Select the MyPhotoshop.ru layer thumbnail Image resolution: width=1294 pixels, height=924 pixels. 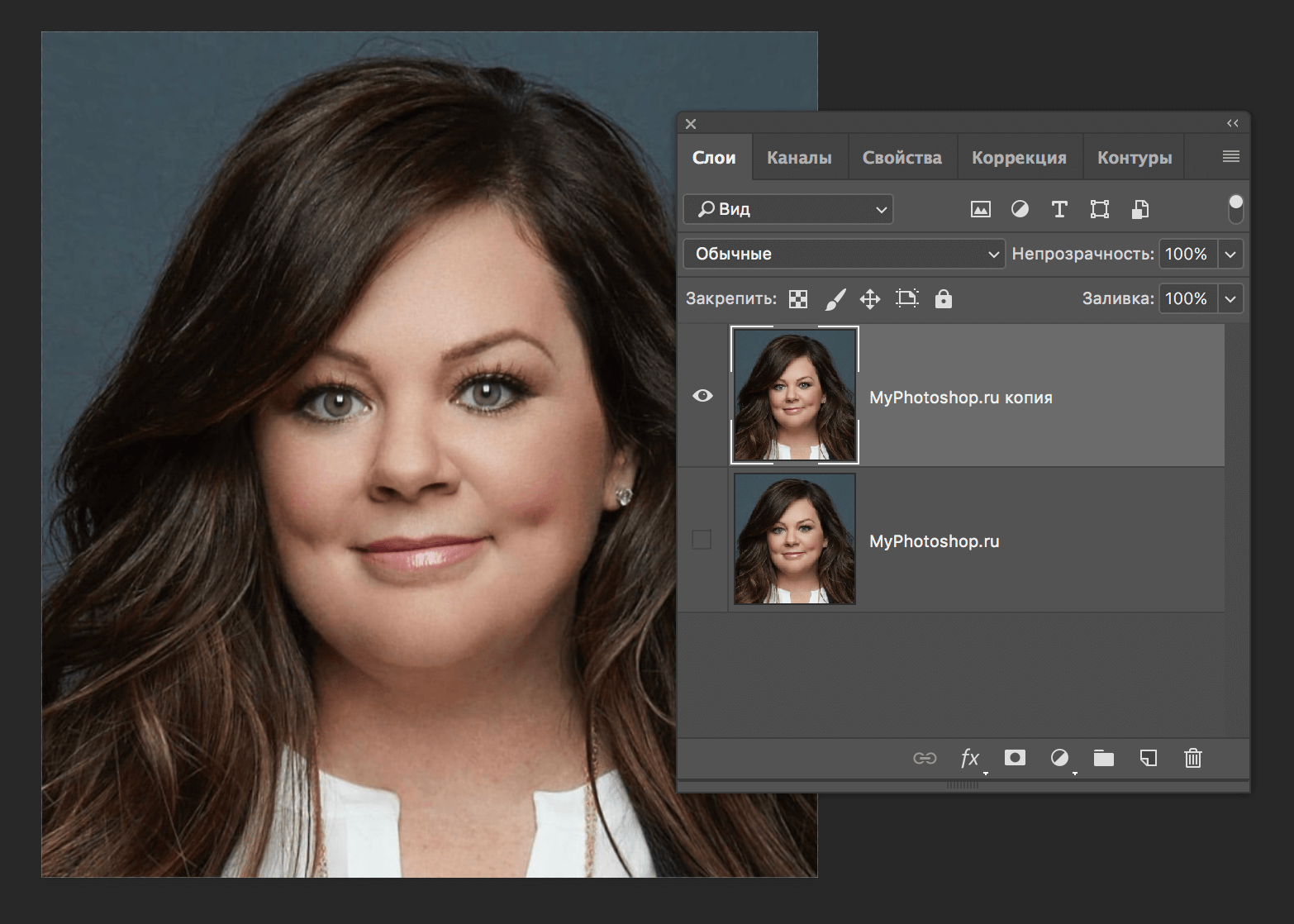(x=795, y=539)
